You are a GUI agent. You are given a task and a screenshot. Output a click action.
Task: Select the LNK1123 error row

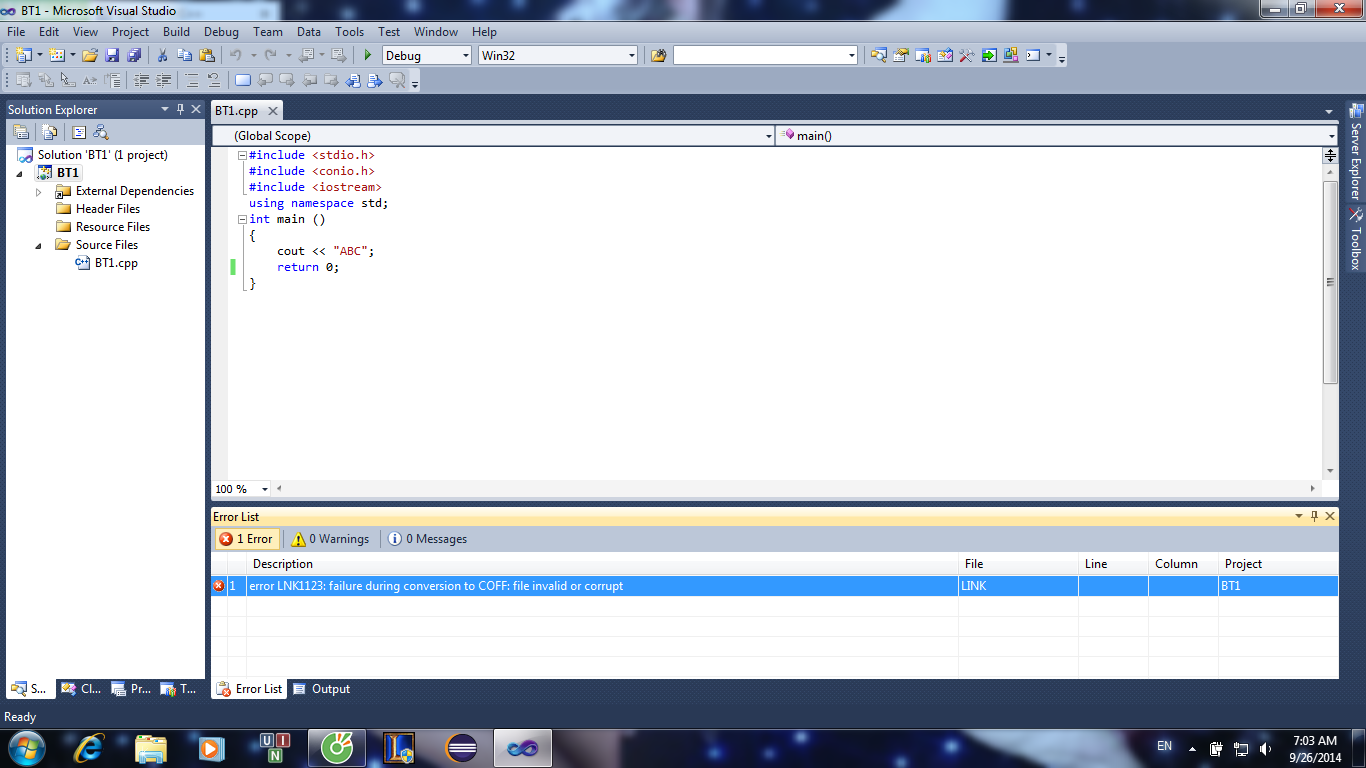pyautogui.click(x=600, y=586)
